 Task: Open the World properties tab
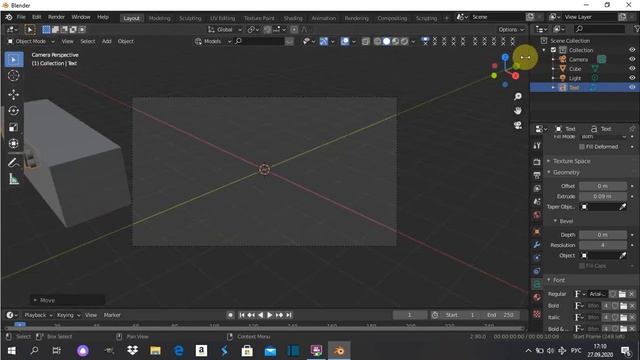[537, 215]
